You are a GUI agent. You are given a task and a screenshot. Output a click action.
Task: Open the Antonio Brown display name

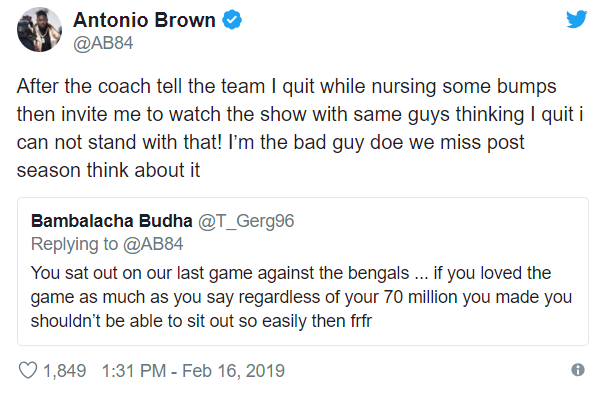coord(144,20)
